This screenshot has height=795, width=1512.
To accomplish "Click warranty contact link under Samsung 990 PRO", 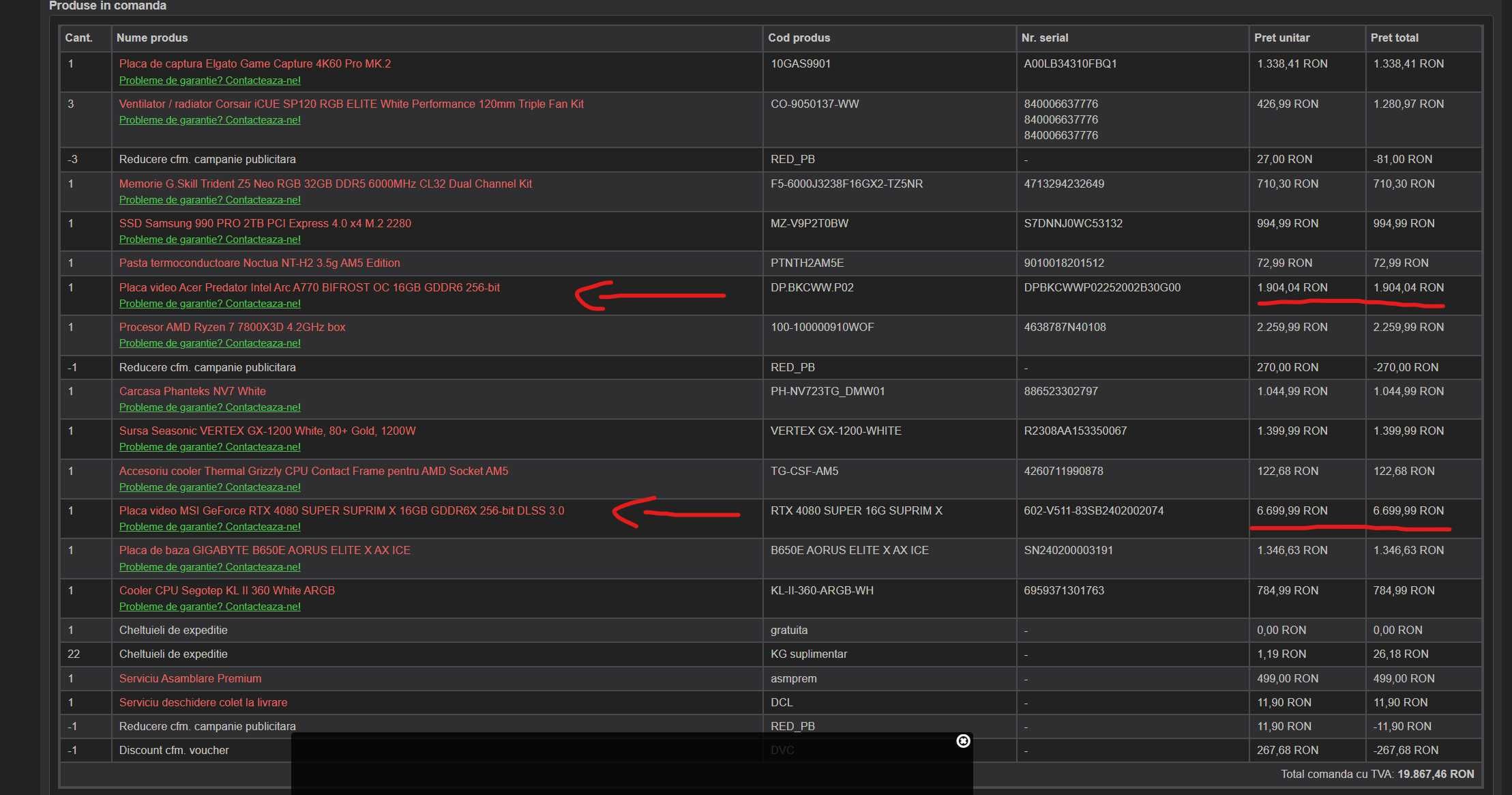I will click(210, 240).
